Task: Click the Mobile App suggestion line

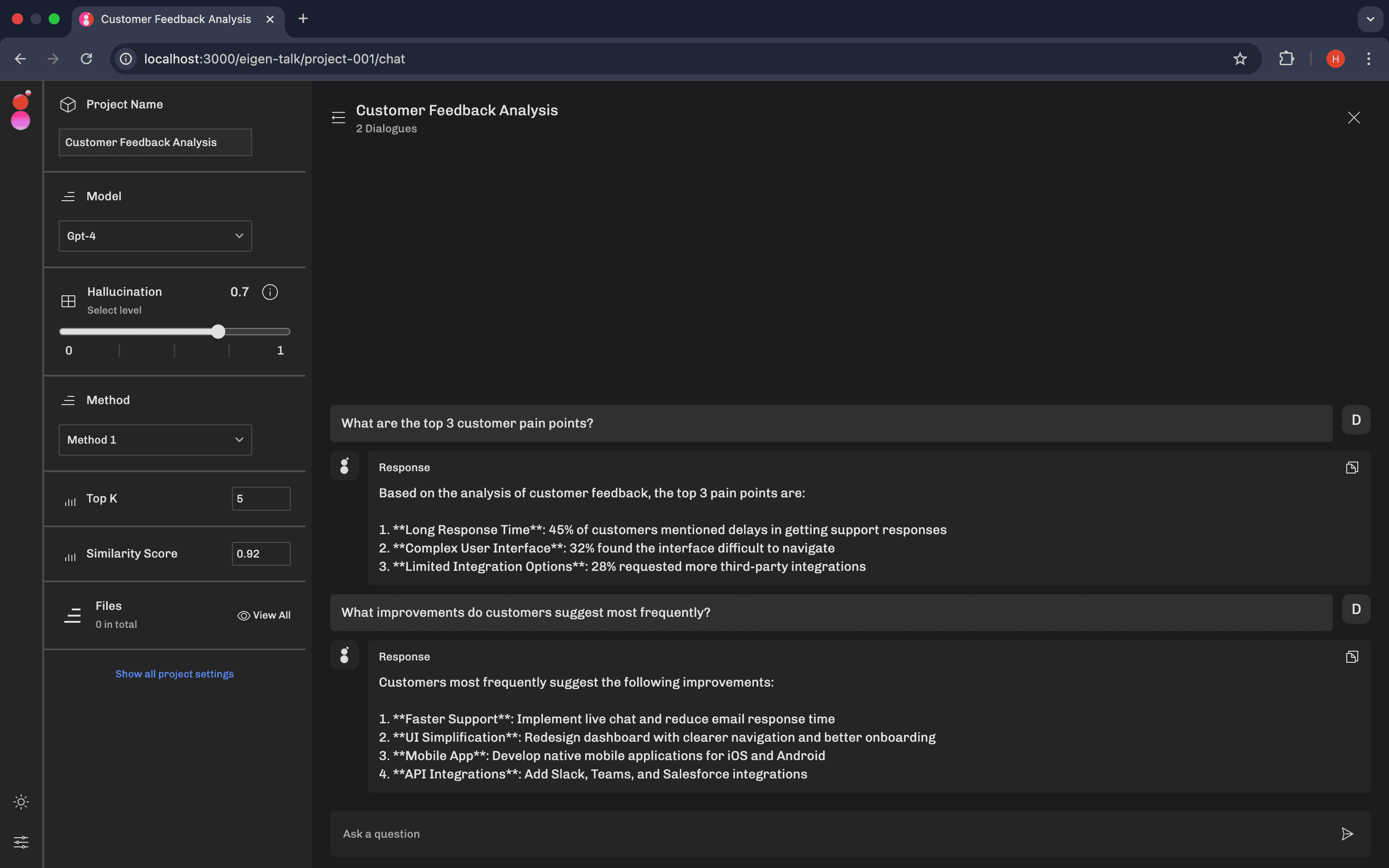Action: pyautogui.click(x=602, y=756)
